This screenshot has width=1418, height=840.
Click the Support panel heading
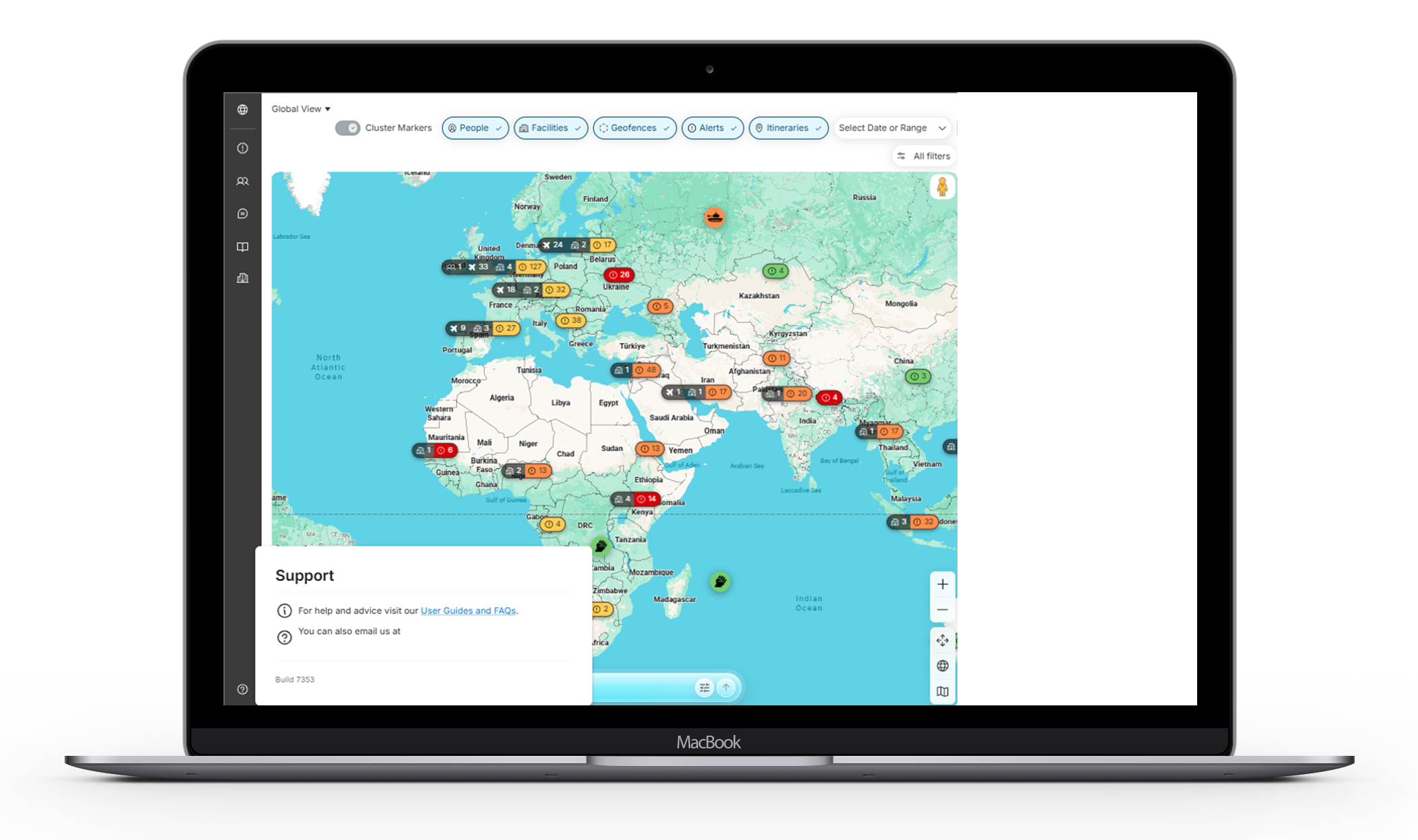click(x=304, y=575)
